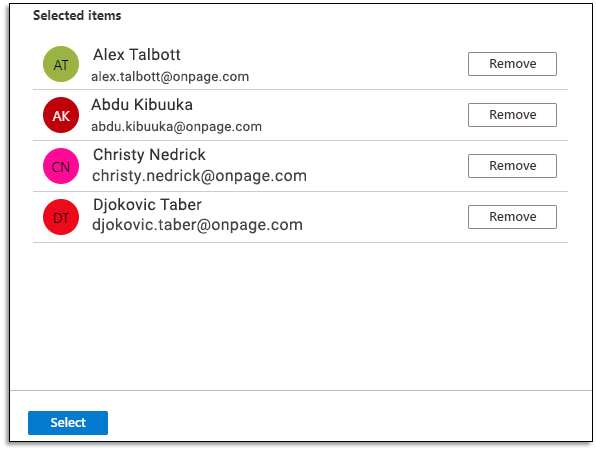Click the Djokovic Taber name
The height and width of the screenshot is (451, 596).
pyautogui.click(x=147, y=205)
